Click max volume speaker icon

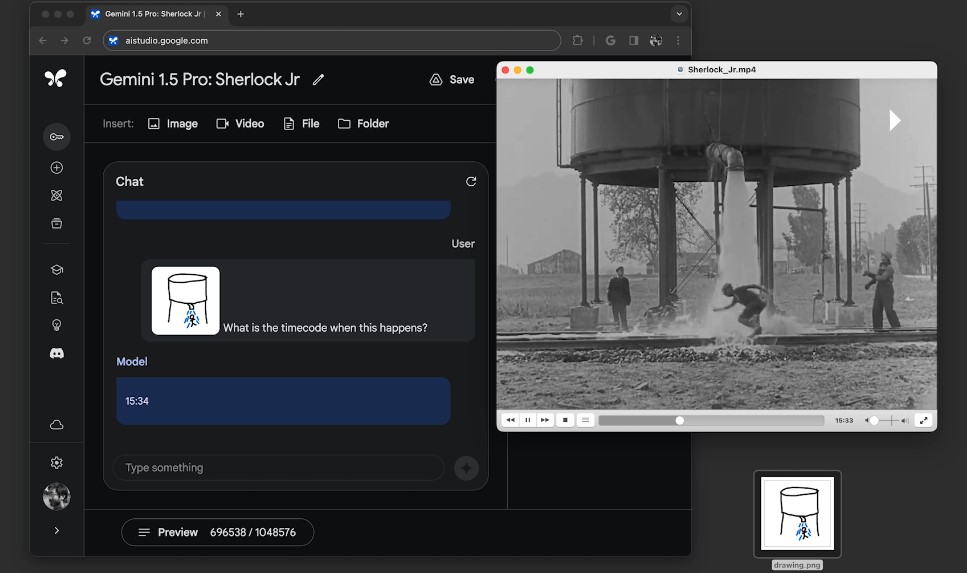(x=905, y=421)
